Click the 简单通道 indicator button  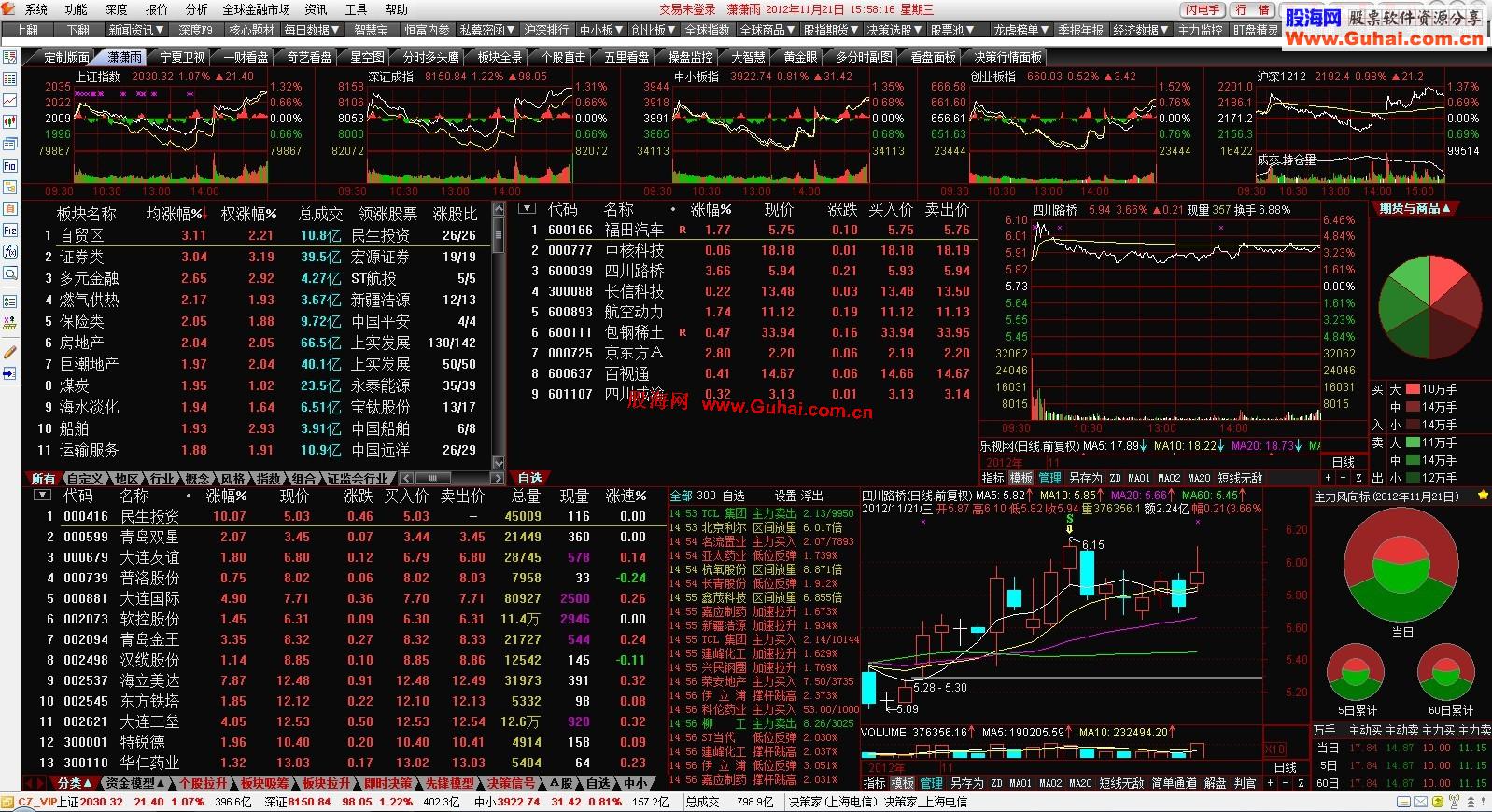[1175, 784]
